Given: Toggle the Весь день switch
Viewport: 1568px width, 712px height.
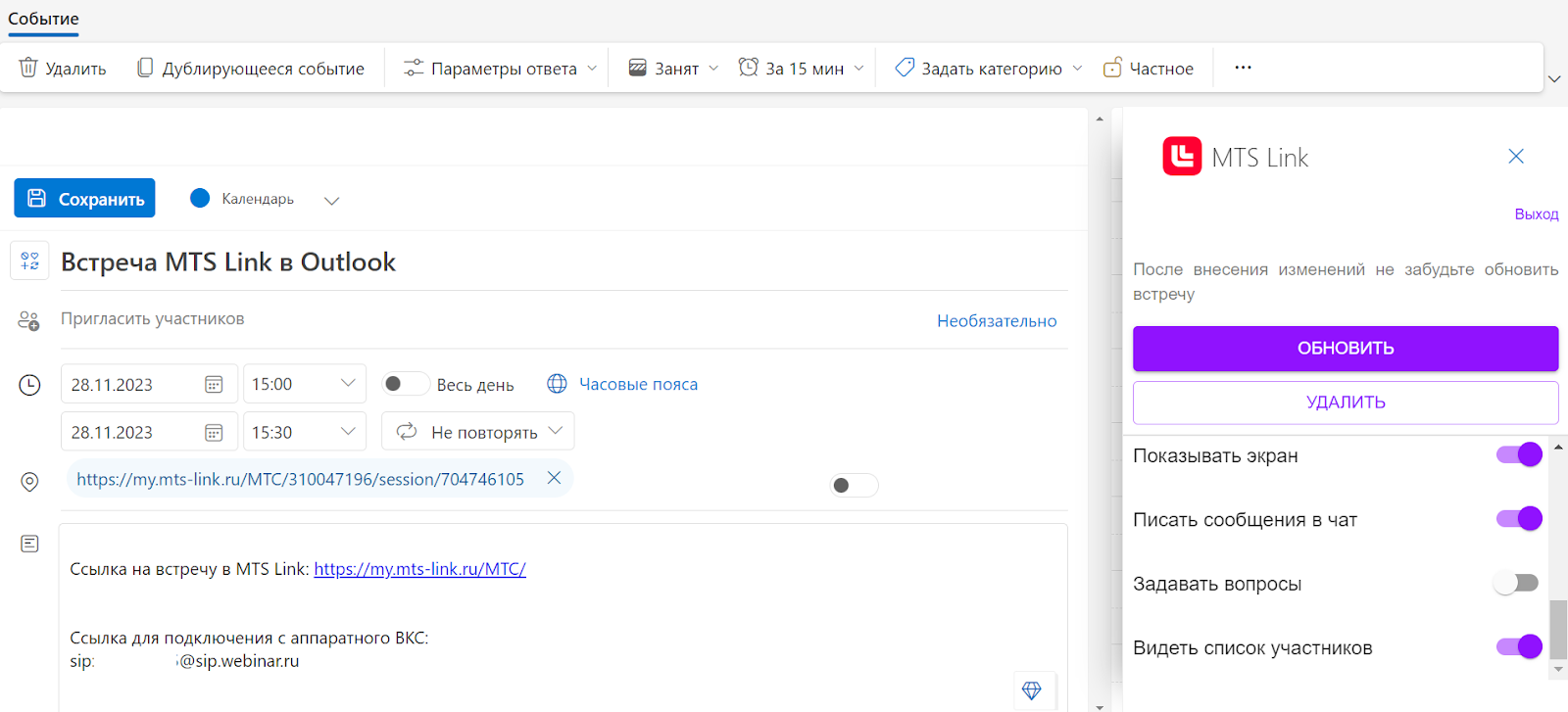Looking at the screenshot, I should pyautogui.click(x=404, y=384).
